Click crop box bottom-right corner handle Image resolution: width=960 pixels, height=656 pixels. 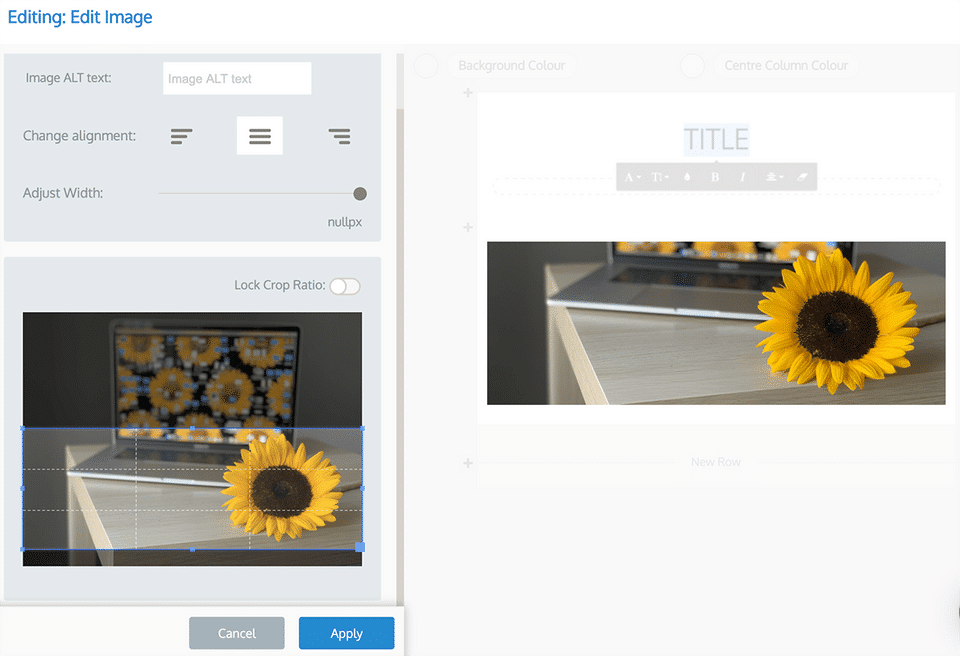[x=360, y=546]
